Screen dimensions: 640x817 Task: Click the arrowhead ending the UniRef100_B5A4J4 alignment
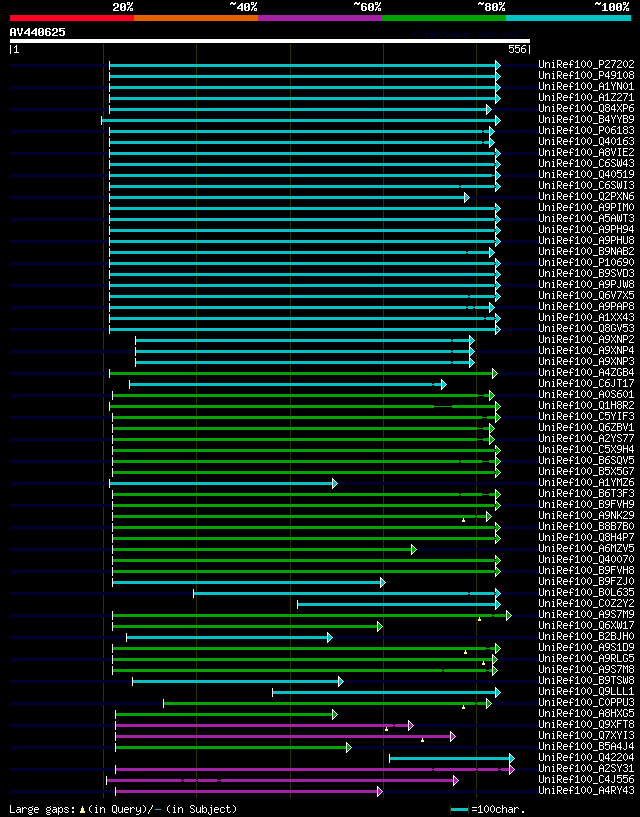[349, 748]
